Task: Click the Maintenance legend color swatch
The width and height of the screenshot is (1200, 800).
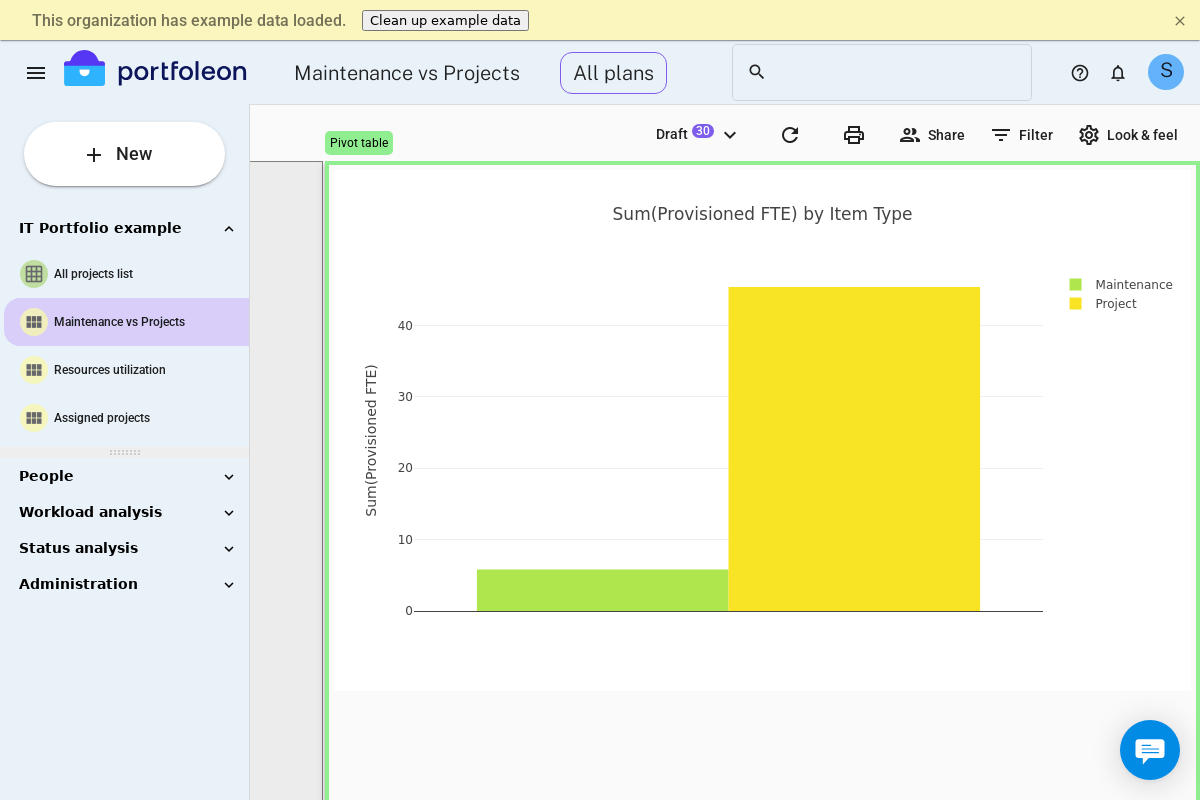Action: (1075, 285)
